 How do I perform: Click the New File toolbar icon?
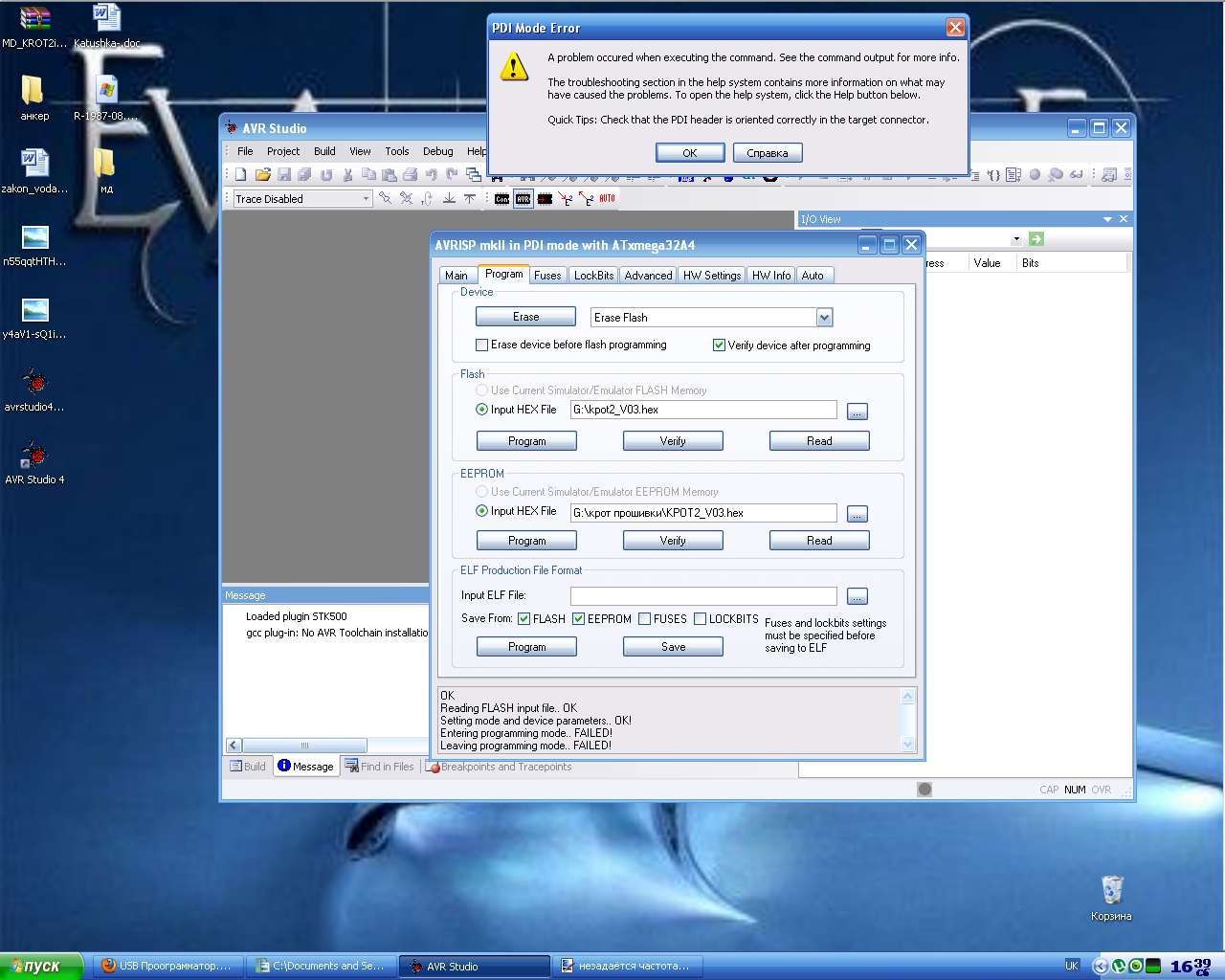[x=241, y=174]
